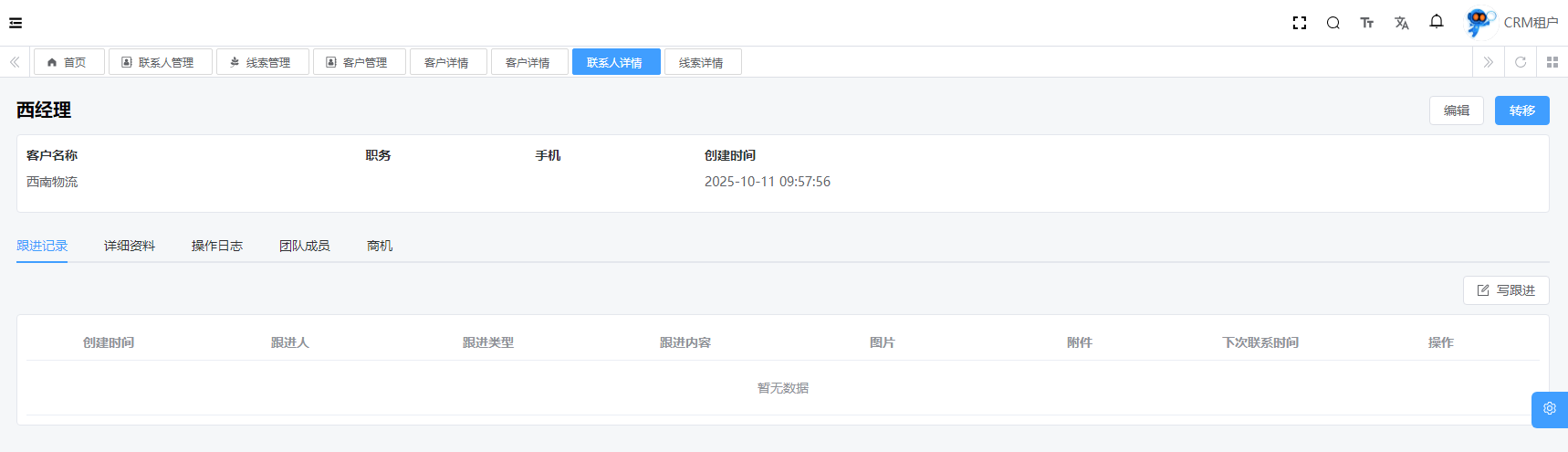This screenshot has height=452, width=1568.
Task: Open the settings gear floating button
Action: click(1550, 409)
